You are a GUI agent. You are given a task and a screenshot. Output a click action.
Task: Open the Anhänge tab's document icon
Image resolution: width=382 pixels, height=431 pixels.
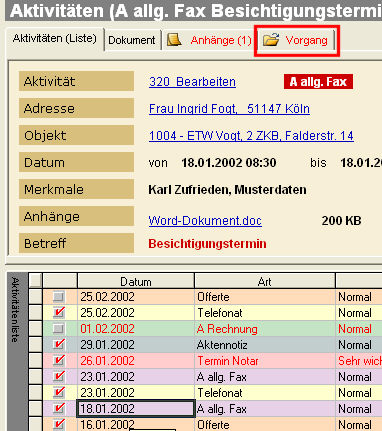(174, 40)
